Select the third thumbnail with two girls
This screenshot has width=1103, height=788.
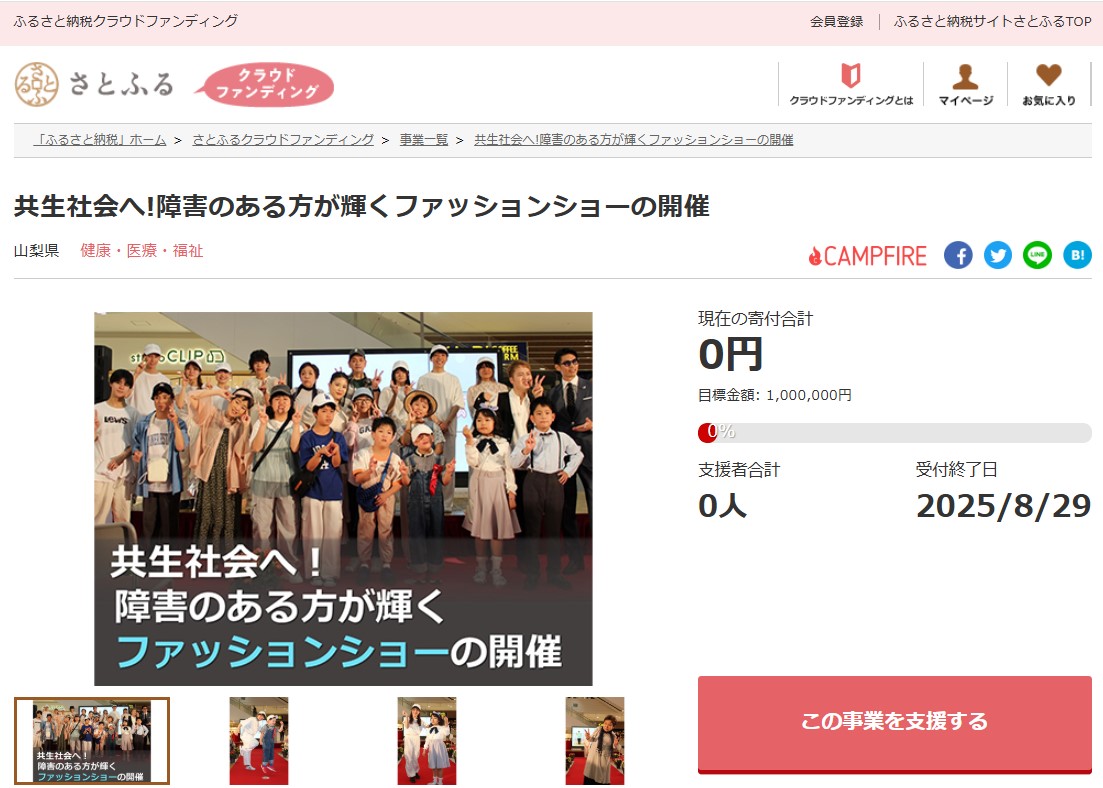427,741
